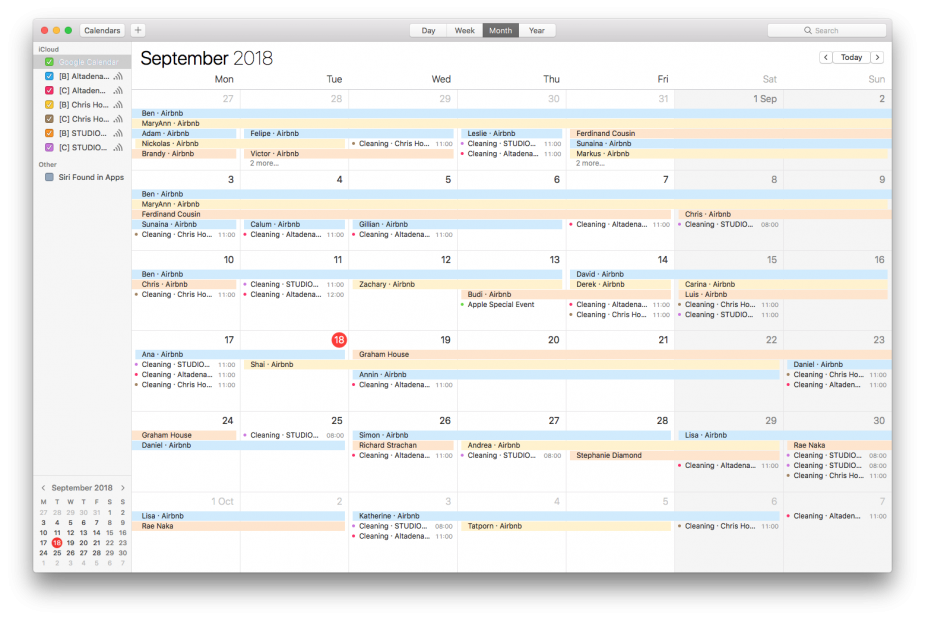Viewport: 925px width, 620px height.
Task: Expand '2 more...' events on Tuesday 28
Action: (x=264, y=163)
